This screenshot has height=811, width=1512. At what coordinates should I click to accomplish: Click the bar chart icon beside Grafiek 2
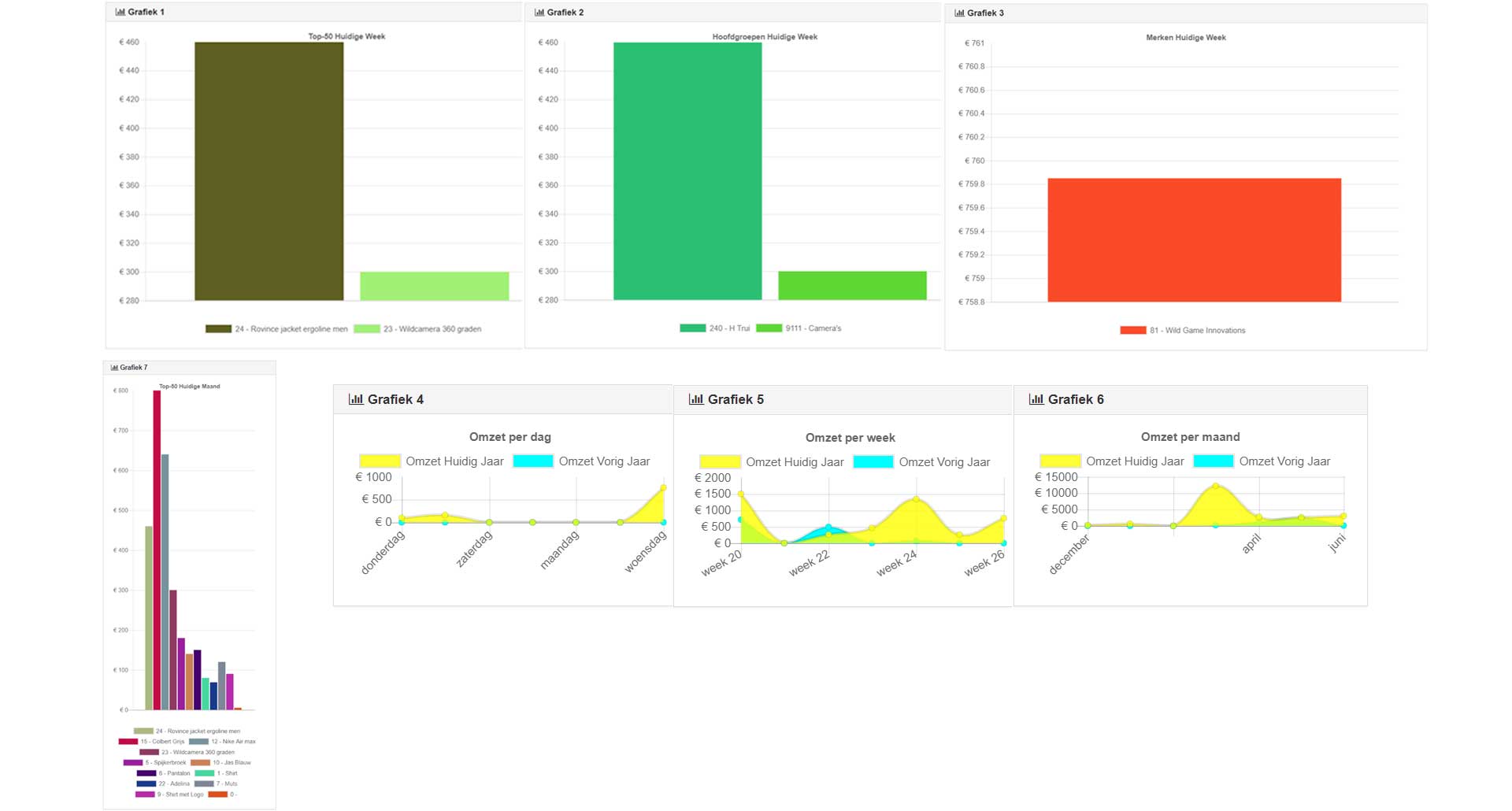pyautogui.click(x=539, y=12)
